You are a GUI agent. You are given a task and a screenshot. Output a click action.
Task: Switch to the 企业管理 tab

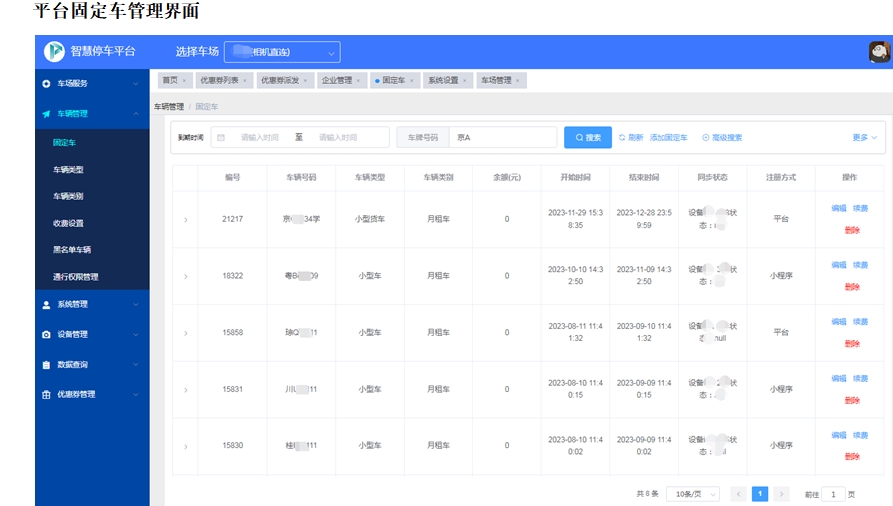tap(336, 81)
